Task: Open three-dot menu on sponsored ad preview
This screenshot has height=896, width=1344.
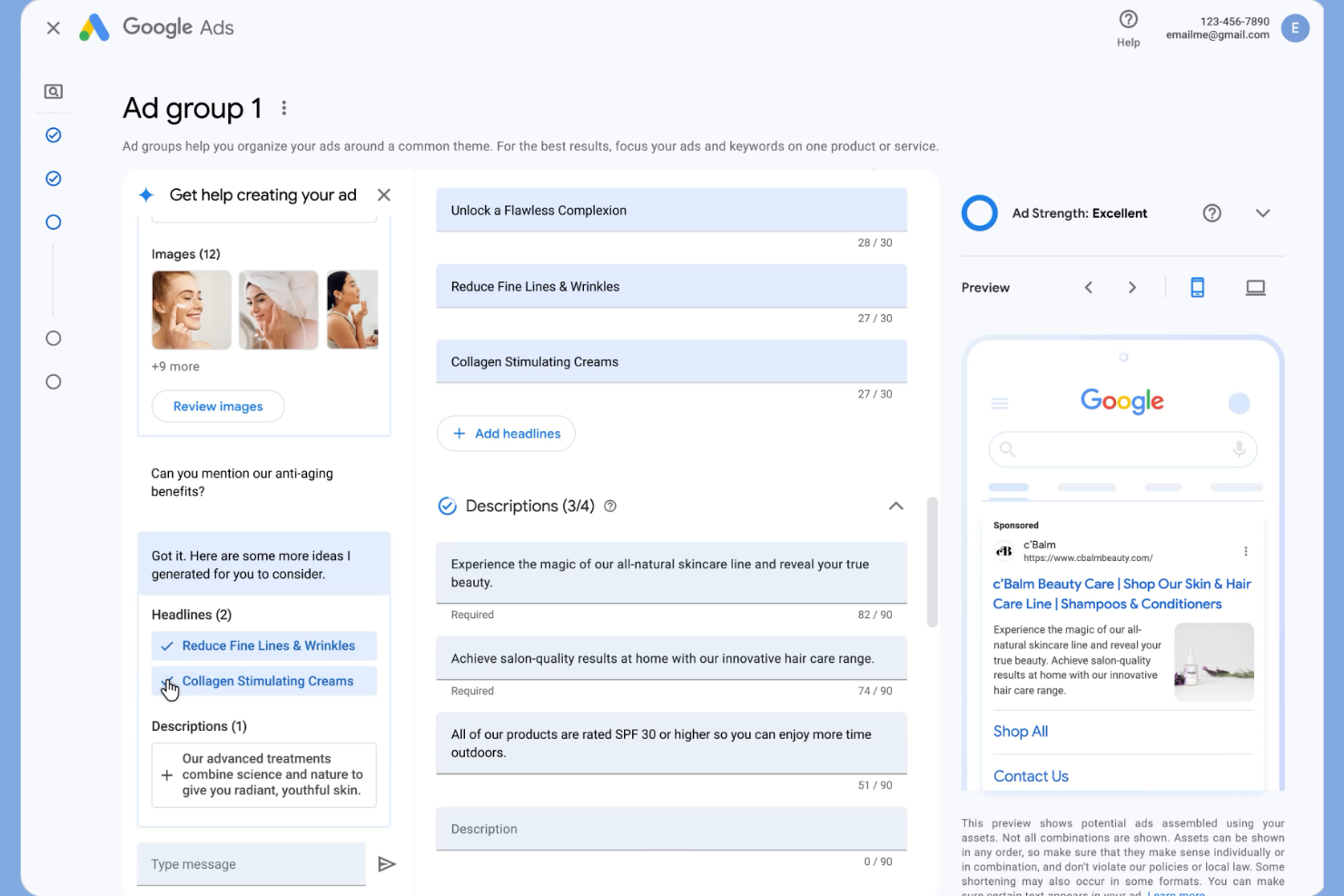Action: coord(1246,551)
